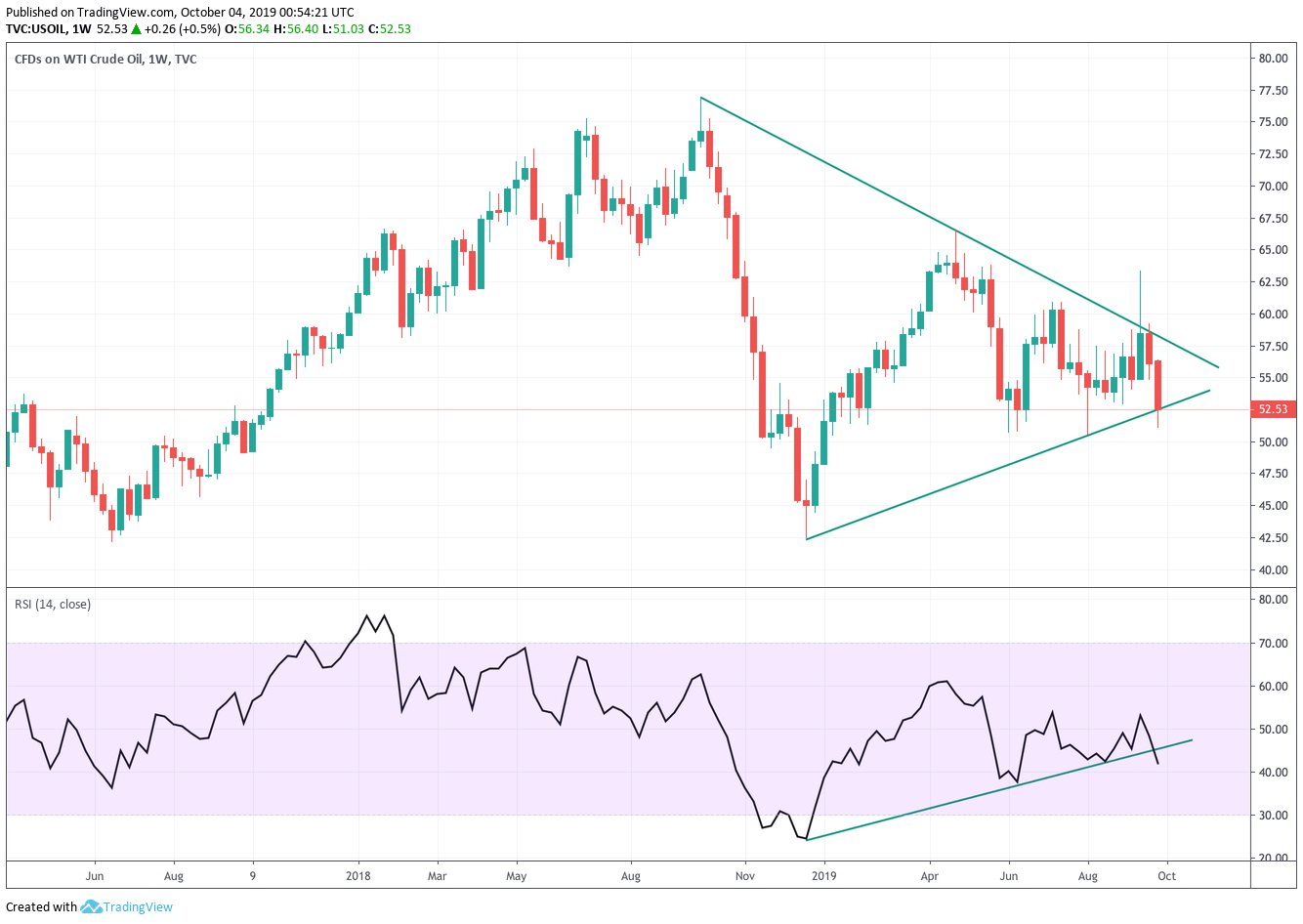Click the TVC:USOIL symbol text in header
The width and height of the screenshot is (1303, 924).
pyautogui.click(x=35, y=29)
